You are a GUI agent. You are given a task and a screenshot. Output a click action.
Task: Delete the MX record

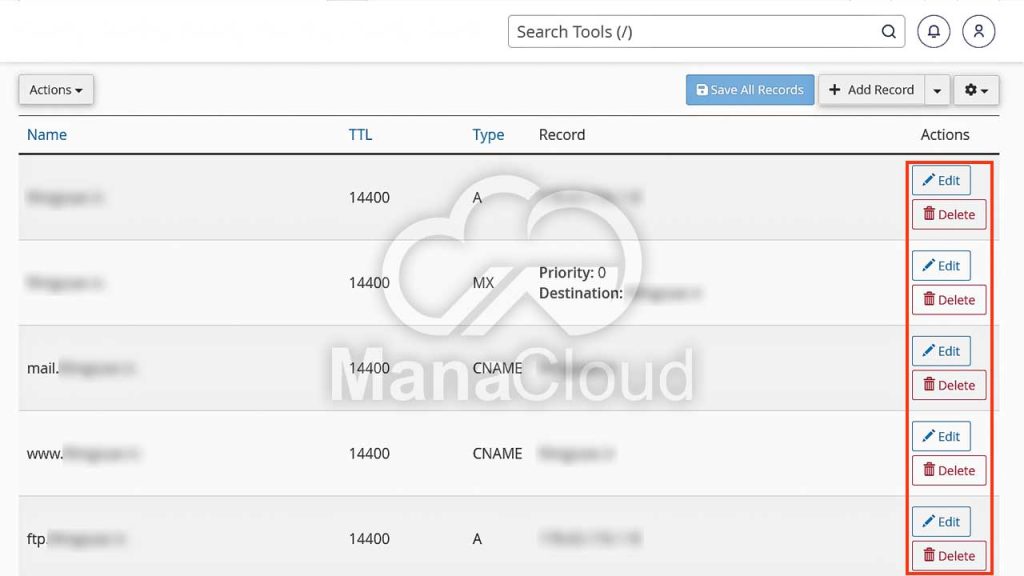(x=948, y=300)
